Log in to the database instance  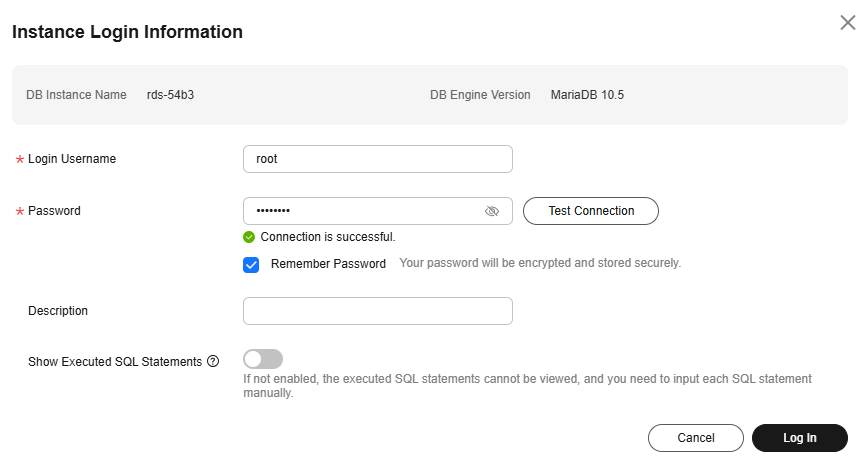(799, 438)
